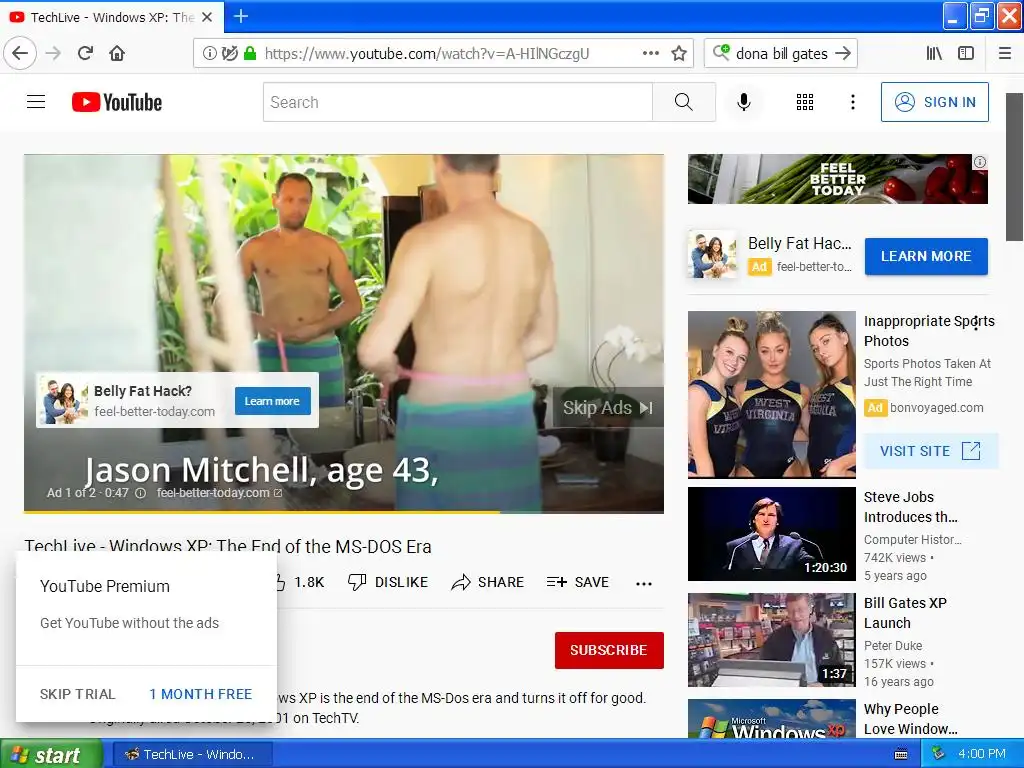Open Steve Jobs Introduces video thumbnail
Screen dimensions: 1024x768
(772, 534)
